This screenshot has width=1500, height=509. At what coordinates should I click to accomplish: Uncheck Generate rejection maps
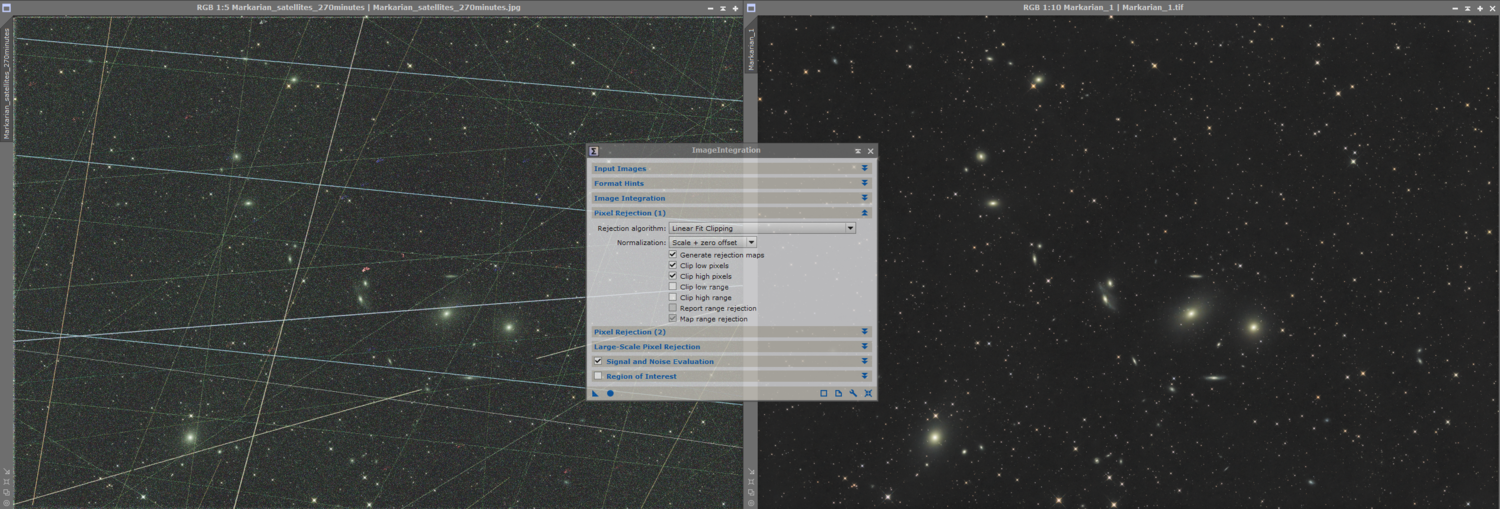coord(673,255)
